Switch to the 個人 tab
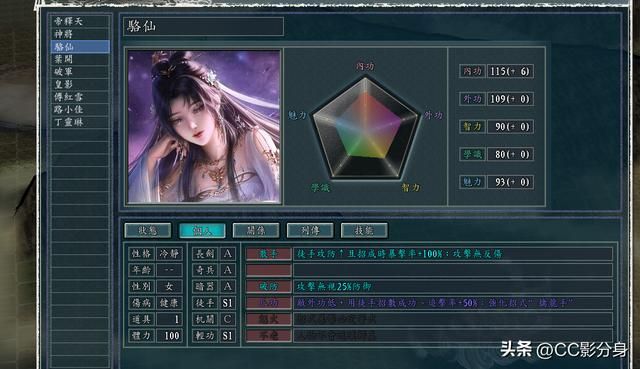 (x=202, y=231)
